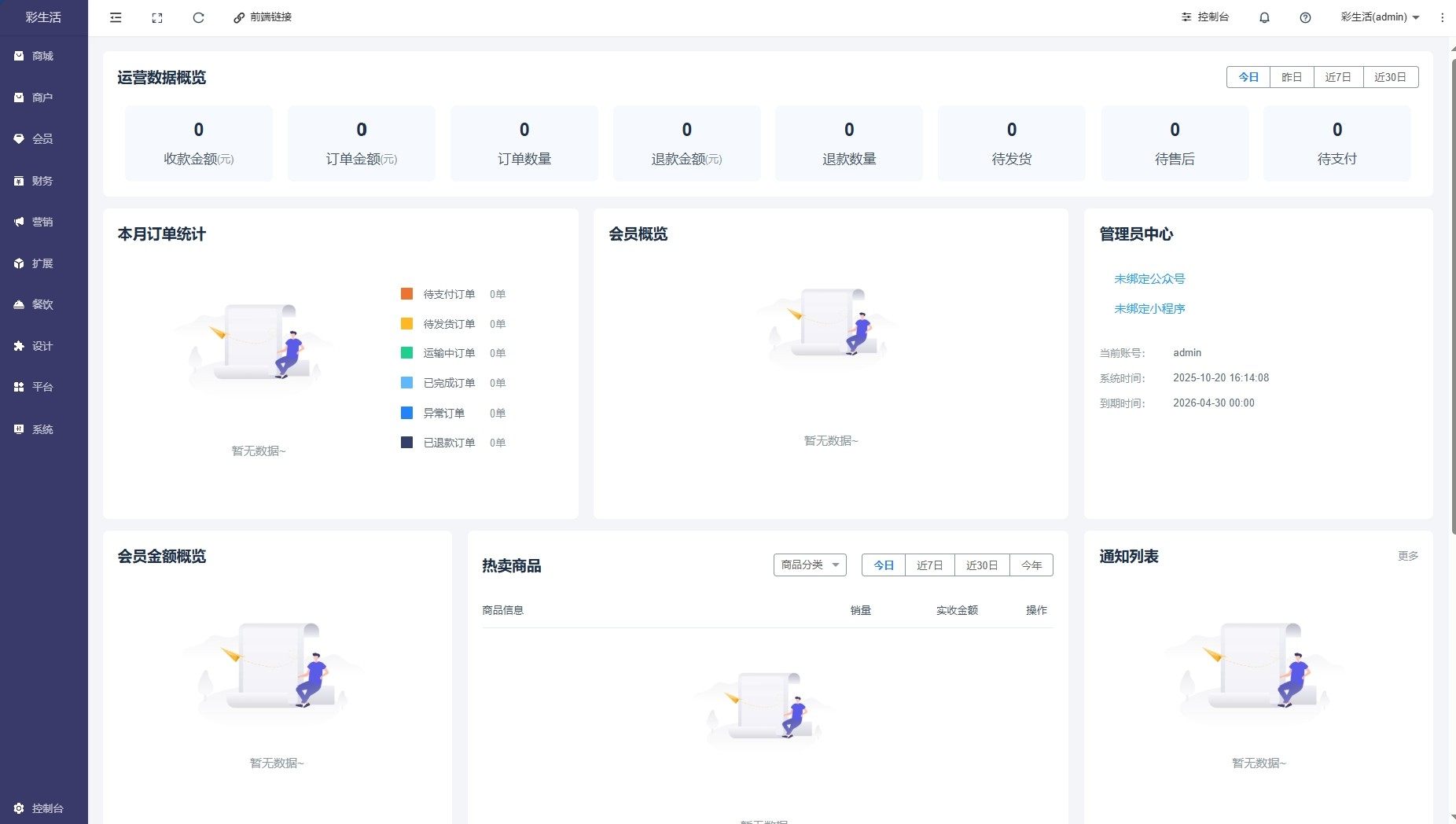
Task: Select 今年 in 热卖商品 range
Action: 1031,565
